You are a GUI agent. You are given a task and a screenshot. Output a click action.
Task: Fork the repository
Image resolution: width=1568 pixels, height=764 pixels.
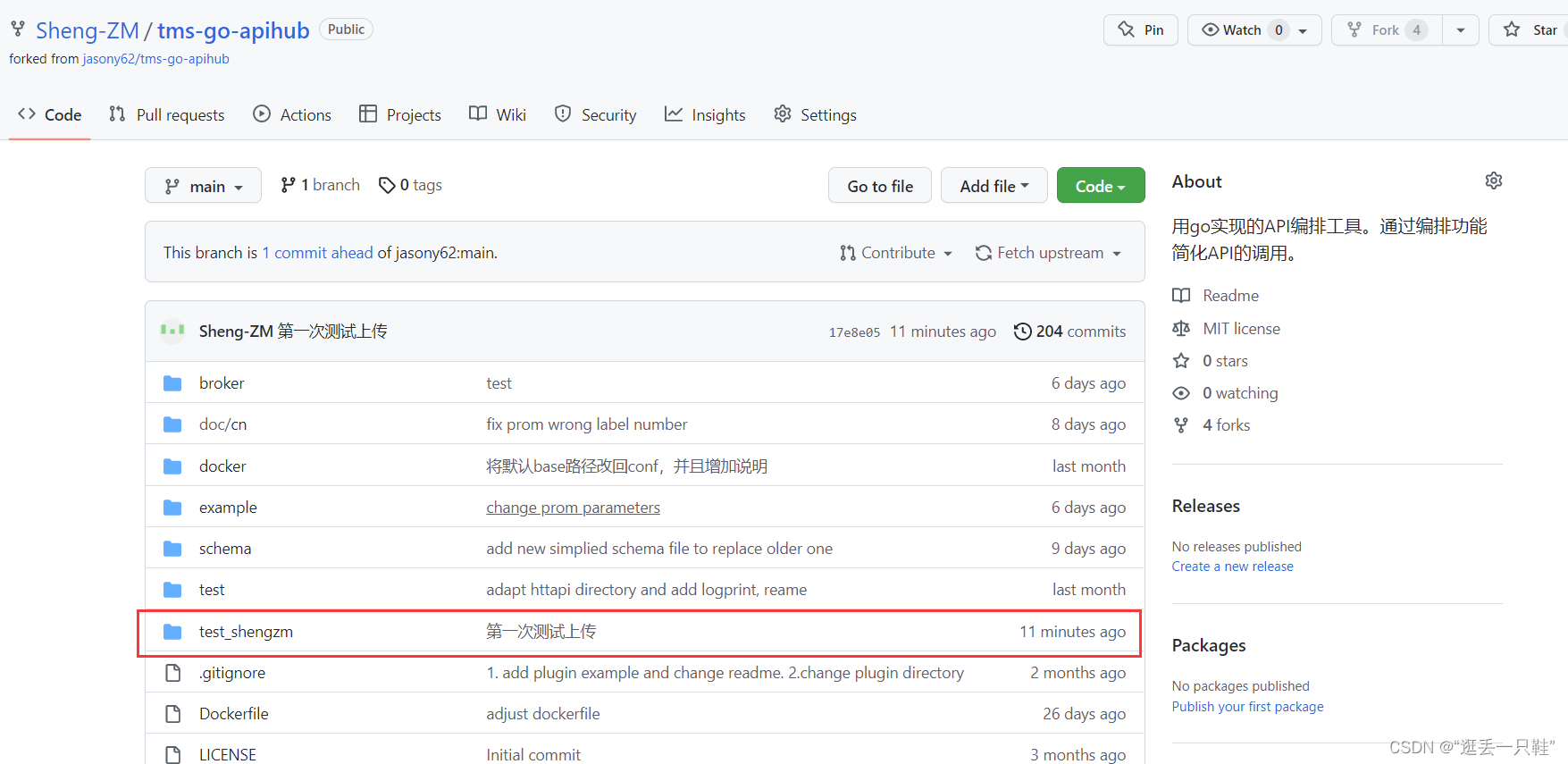[1386, 30]
